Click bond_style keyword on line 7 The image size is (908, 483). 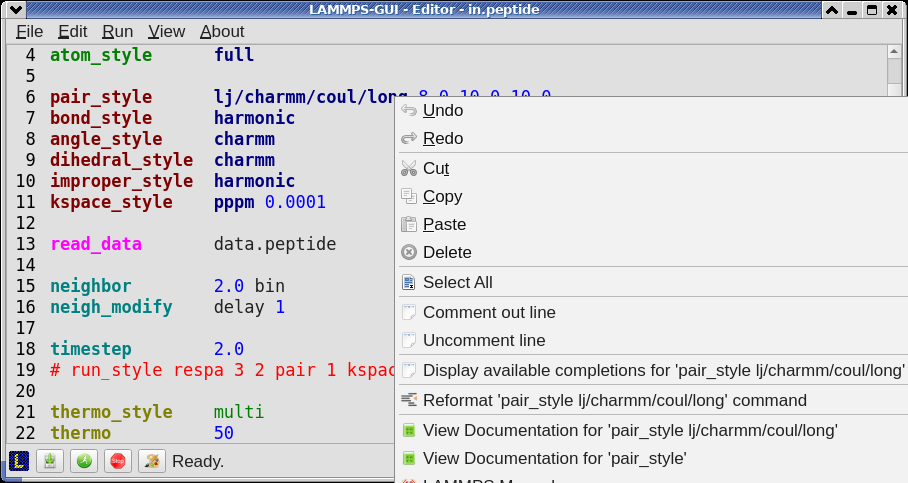(x=101, y=118)
